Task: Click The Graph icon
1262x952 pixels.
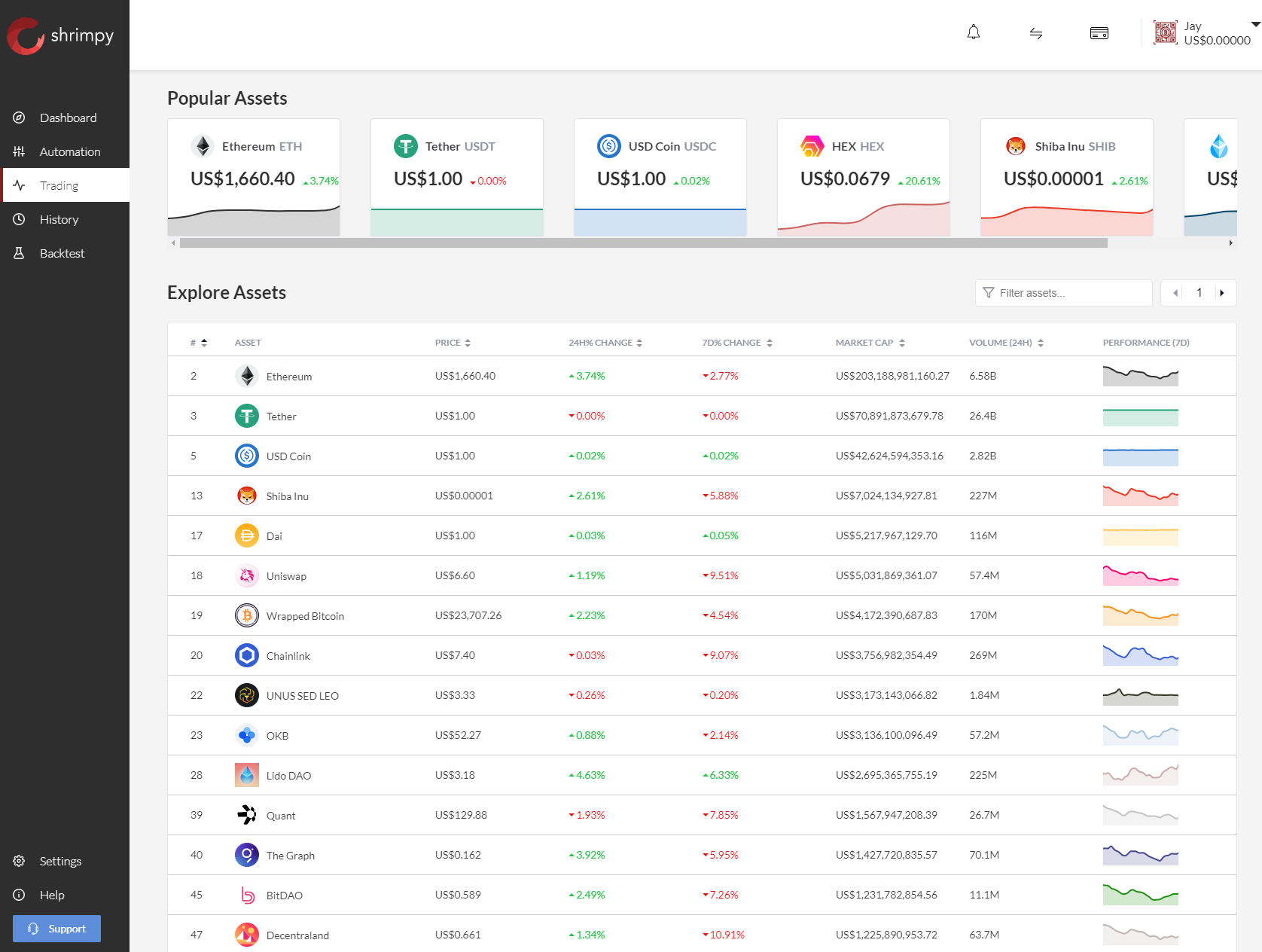Action: [x=247, y=855]
